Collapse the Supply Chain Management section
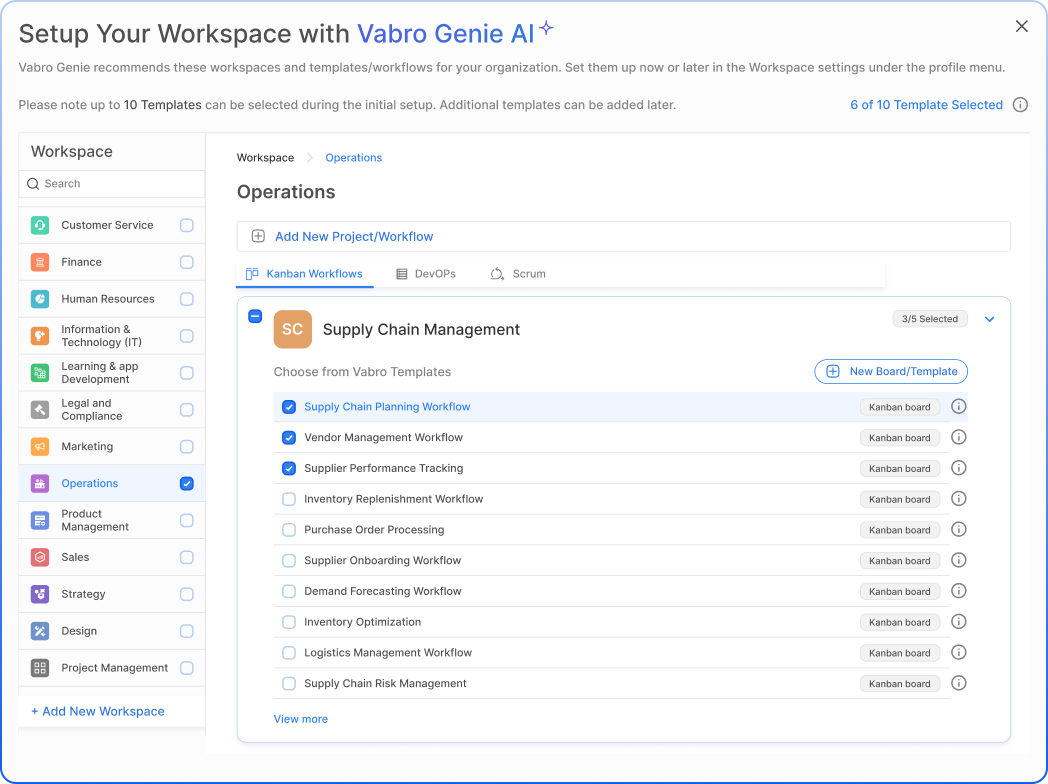 click(x=990, y=319)
